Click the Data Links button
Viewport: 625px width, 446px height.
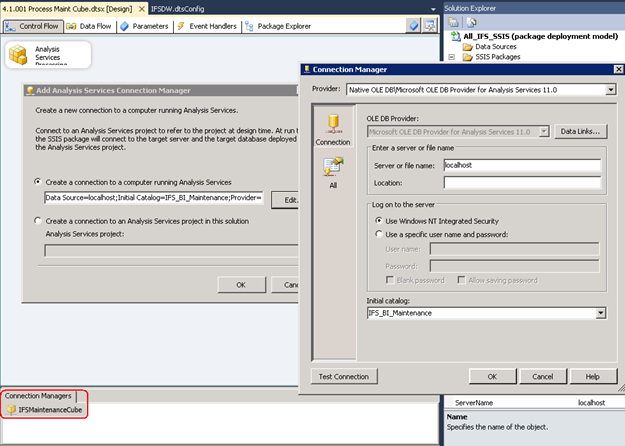[580, 131]
